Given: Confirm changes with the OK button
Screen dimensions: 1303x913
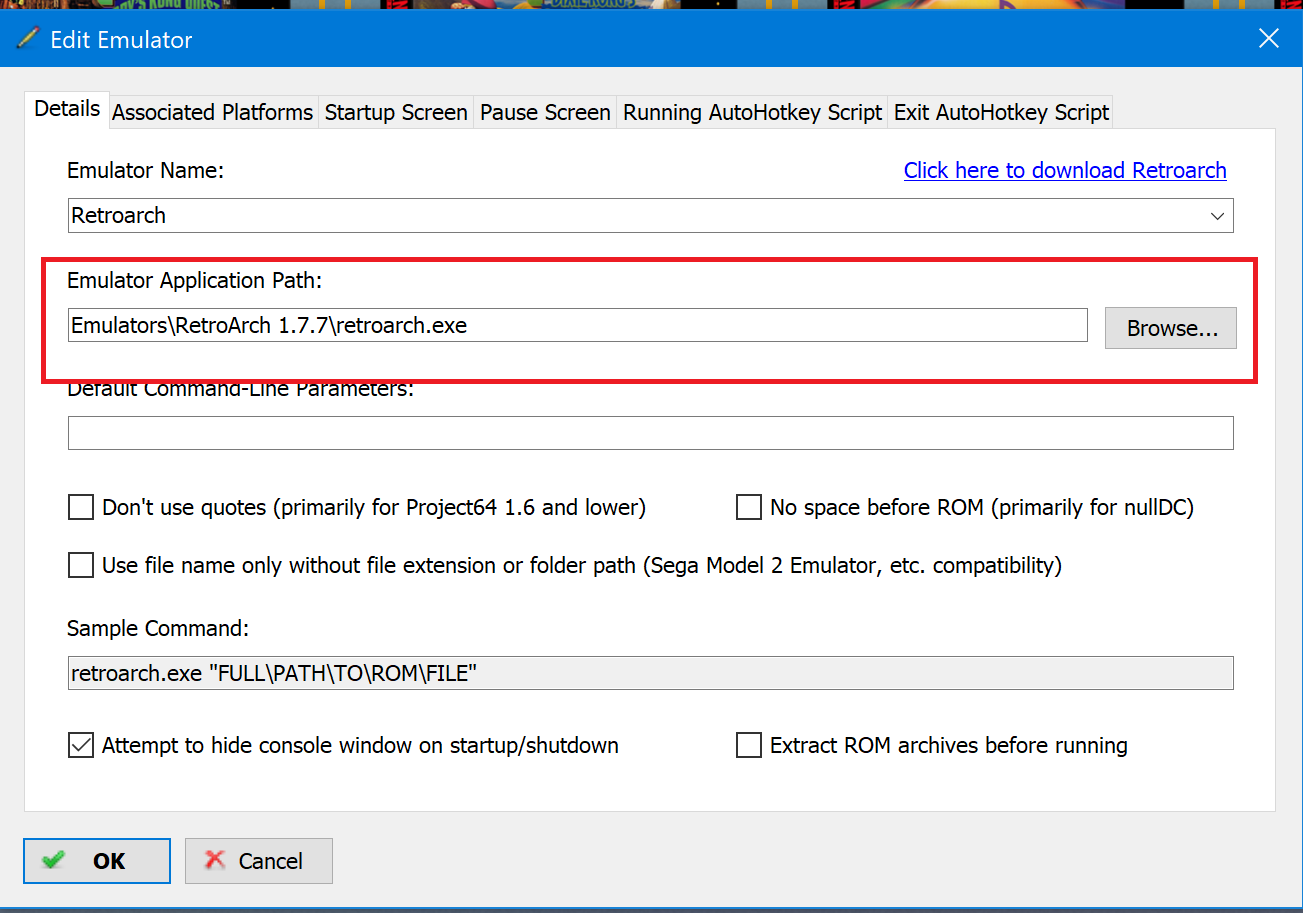Looking at the screenshot, I should tap(97, 861).
